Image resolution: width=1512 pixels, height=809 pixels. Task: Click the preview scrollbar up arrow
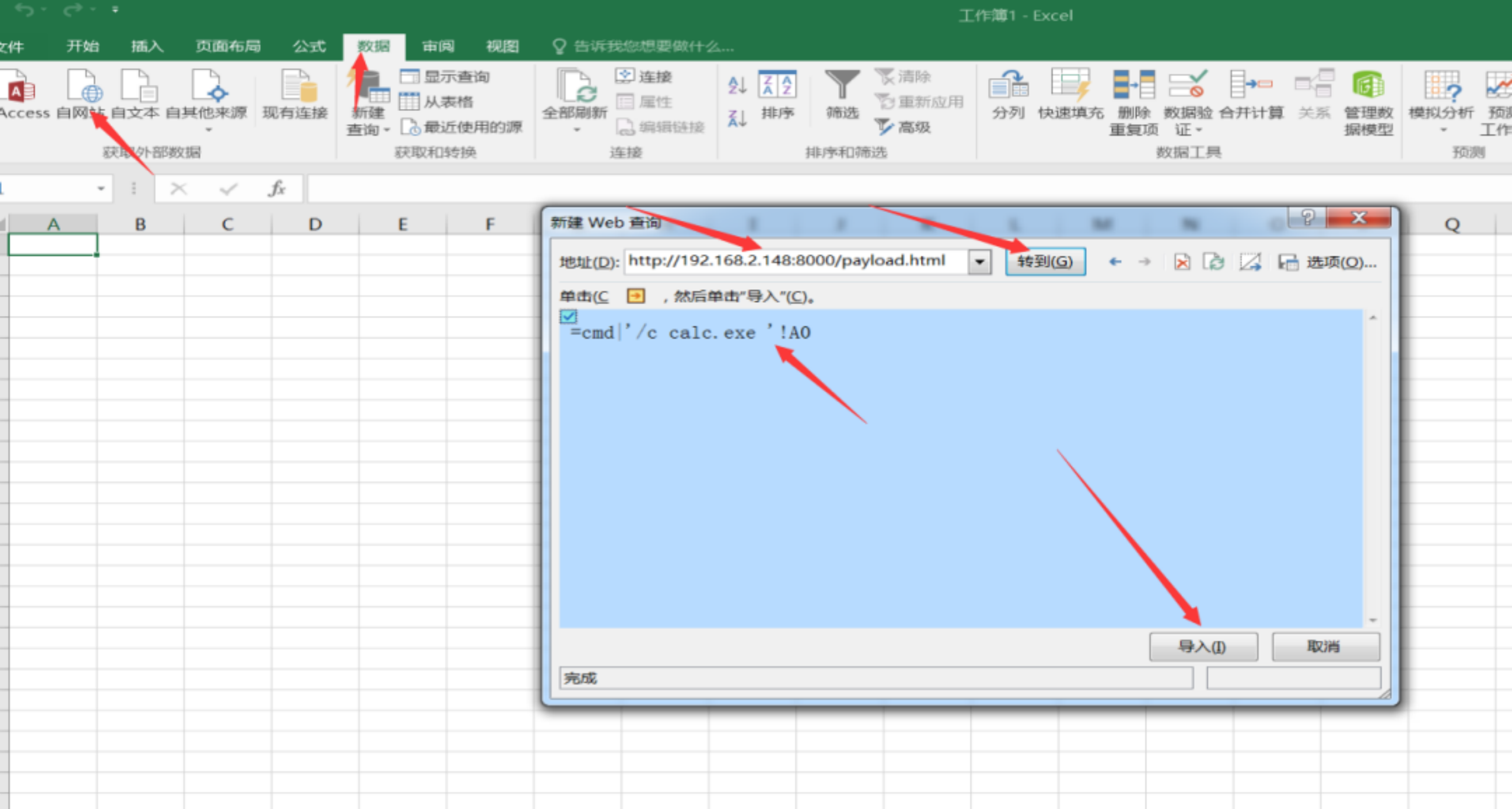[1373, 318]
